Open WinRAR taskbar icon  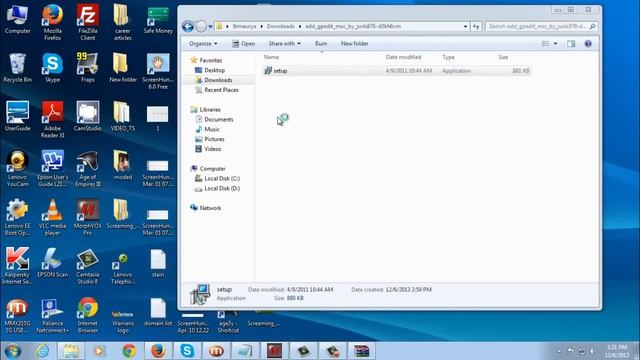361,351
